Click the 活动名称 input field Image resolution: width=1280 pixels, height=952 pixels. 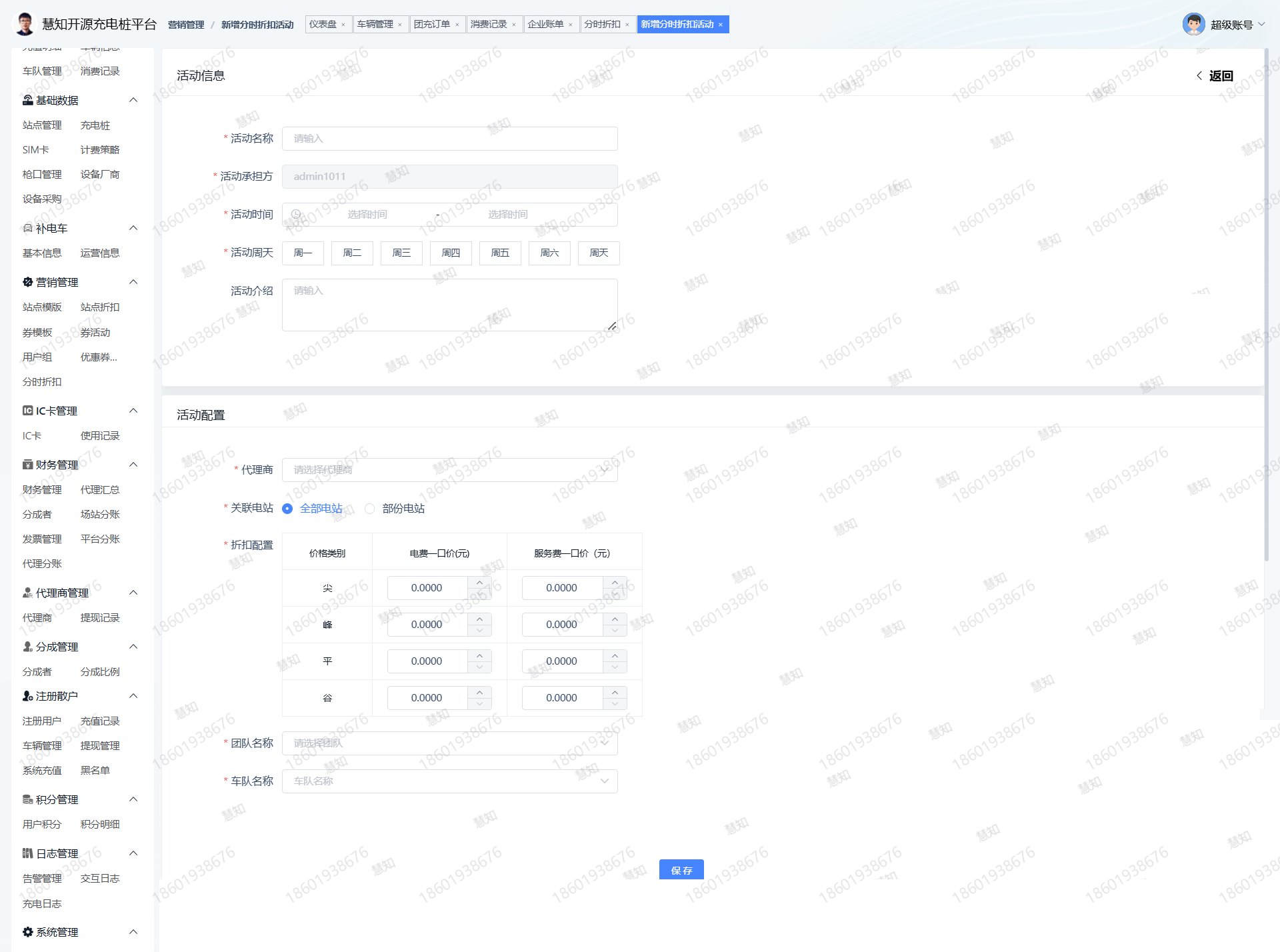click(449, 139)
